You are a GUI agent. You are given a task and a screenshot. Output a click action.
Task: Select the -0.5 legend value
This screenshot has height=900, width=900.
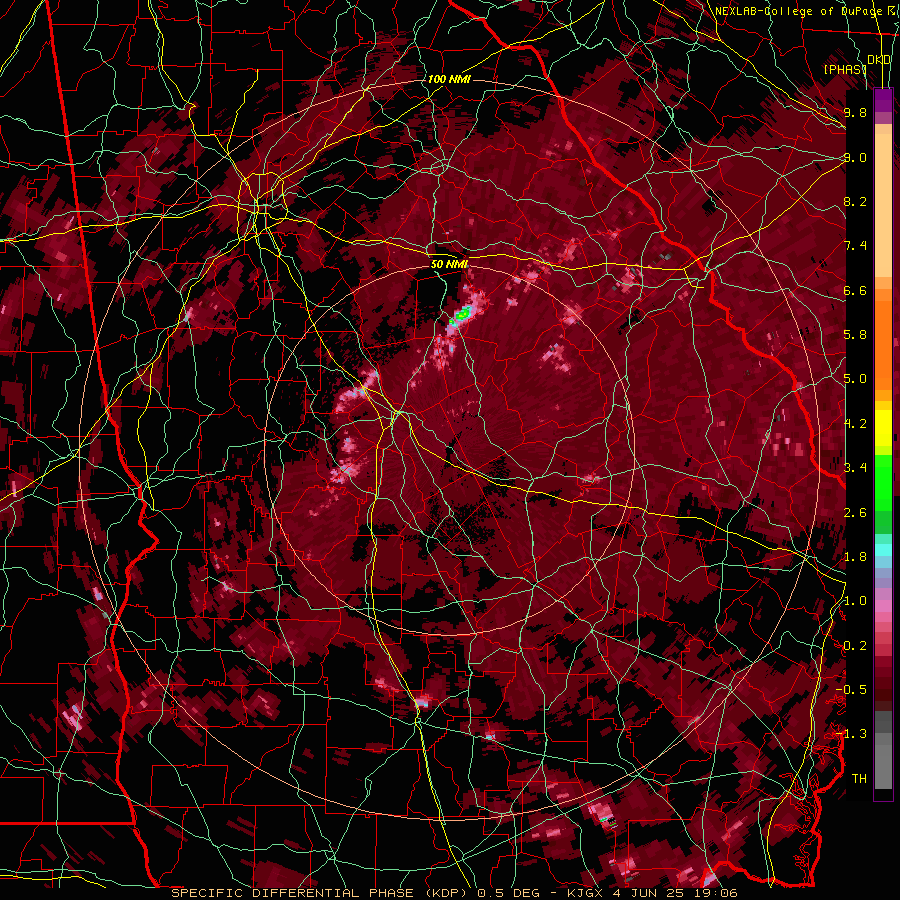click(x=852, y=690)
